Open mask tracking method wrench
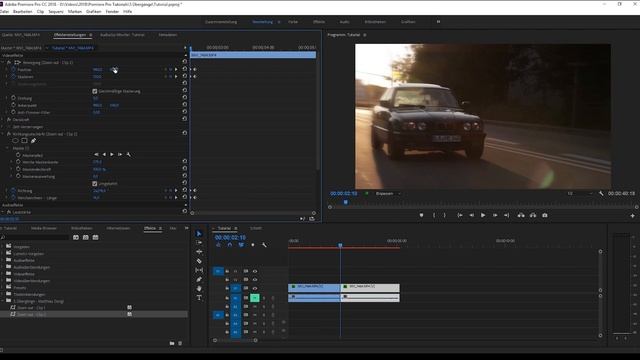 point(129,155)
